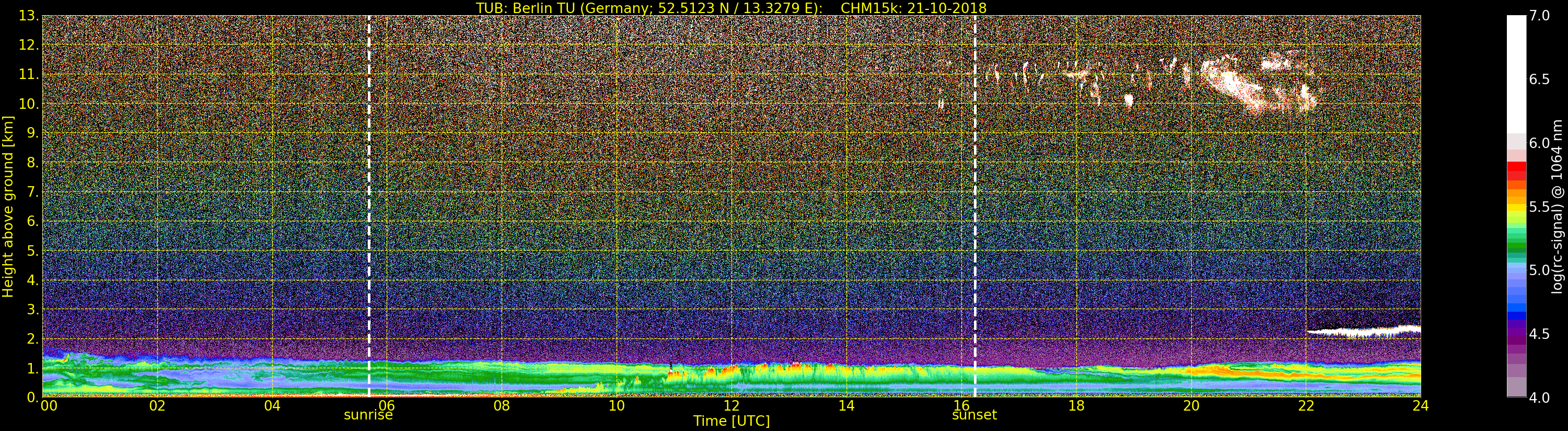Select the "sunset" label below the time axis
This screenshot has height=431, width=1568.
(x=974, y=415)
